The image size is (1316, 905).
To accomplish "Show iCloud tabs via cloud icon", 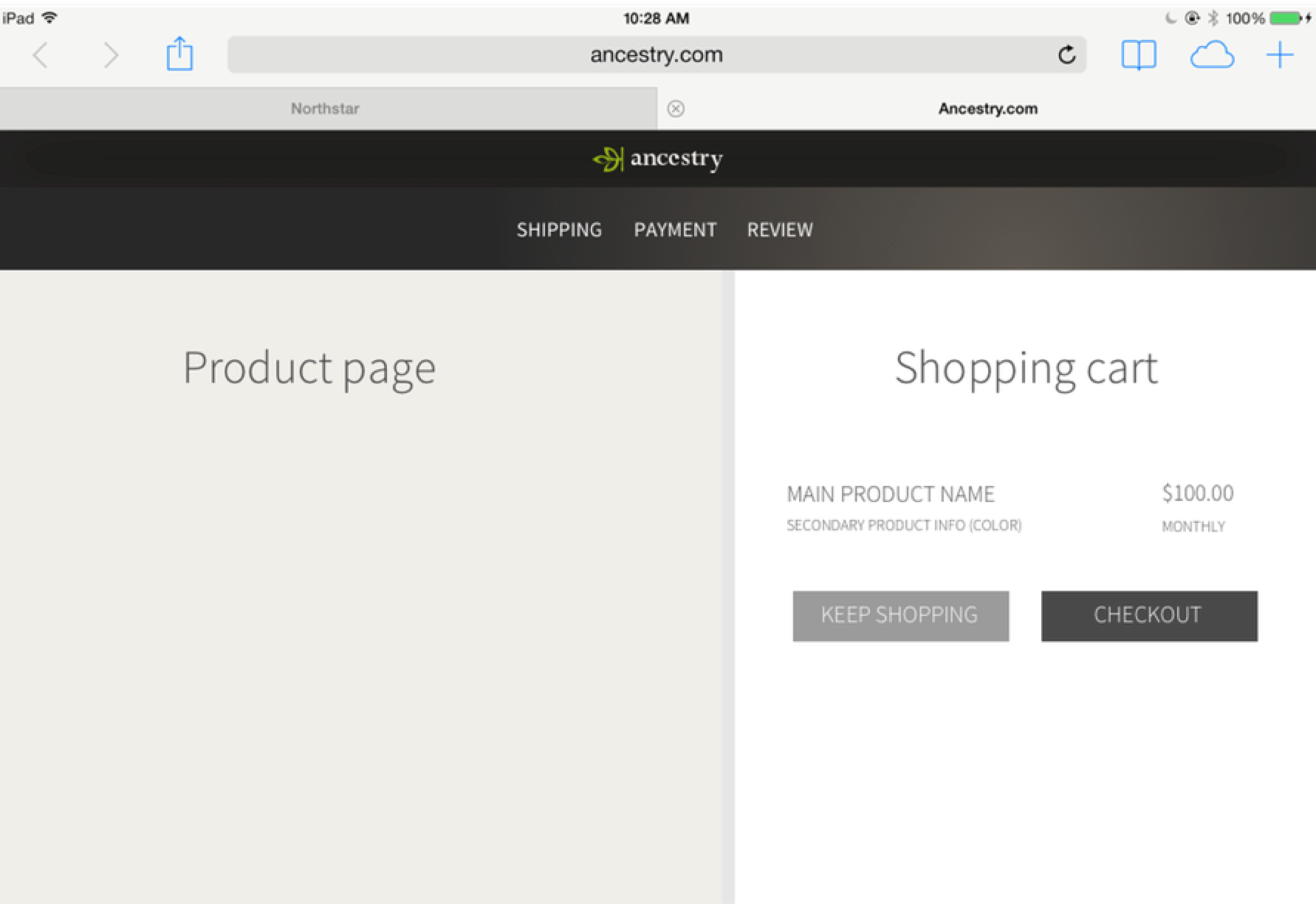I will pyautogui.click(x=1212, y=55).
